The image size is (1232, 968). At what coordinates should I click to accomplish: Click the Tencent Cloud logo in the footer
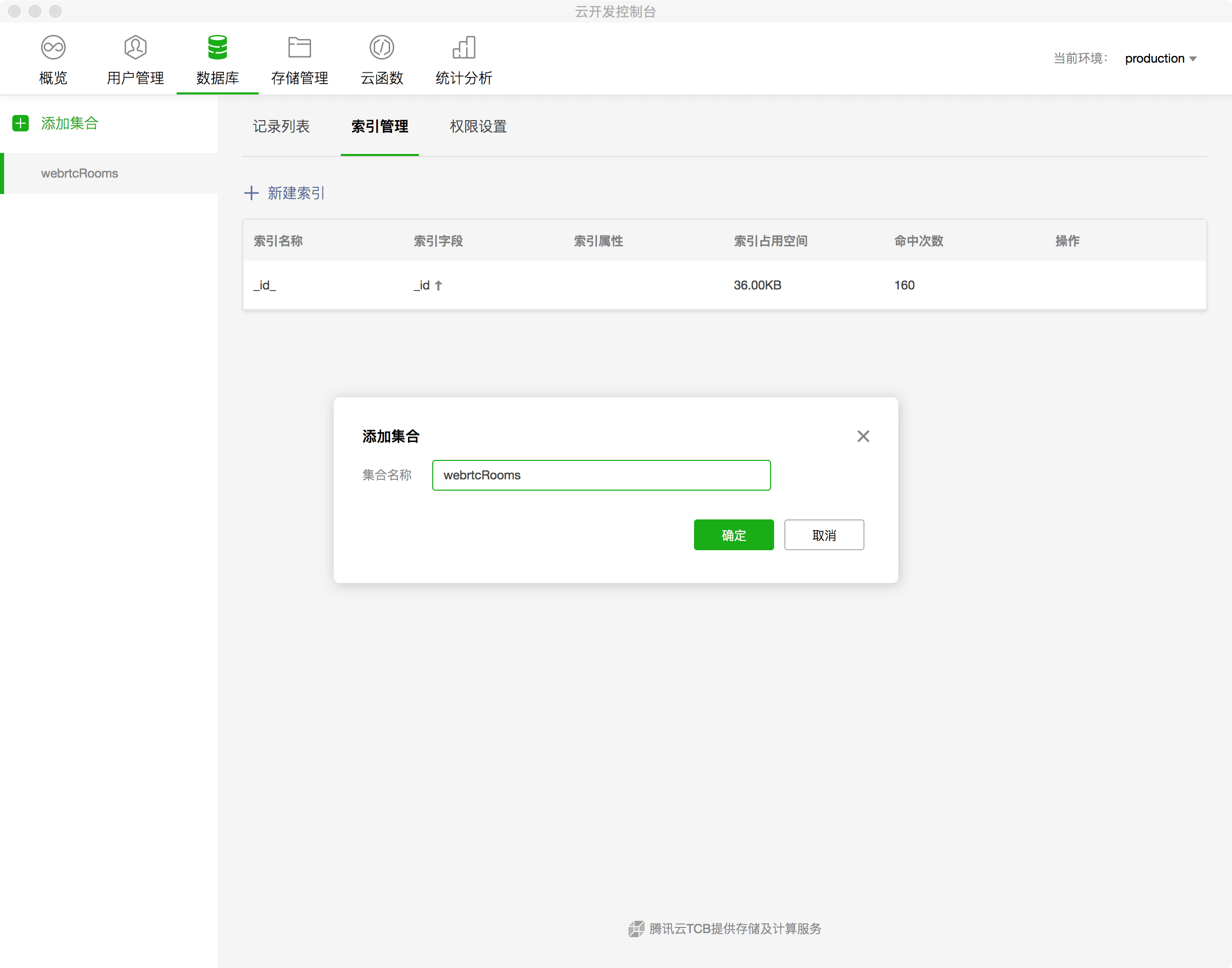[637, 929]
